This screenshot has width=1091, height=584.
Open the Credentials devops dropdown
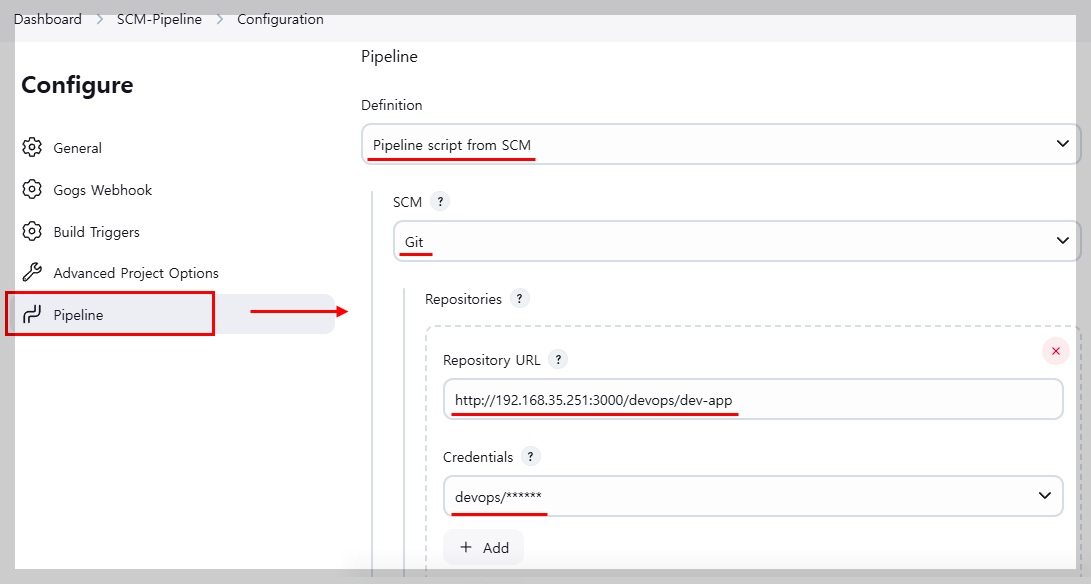[x=753, y=496]
